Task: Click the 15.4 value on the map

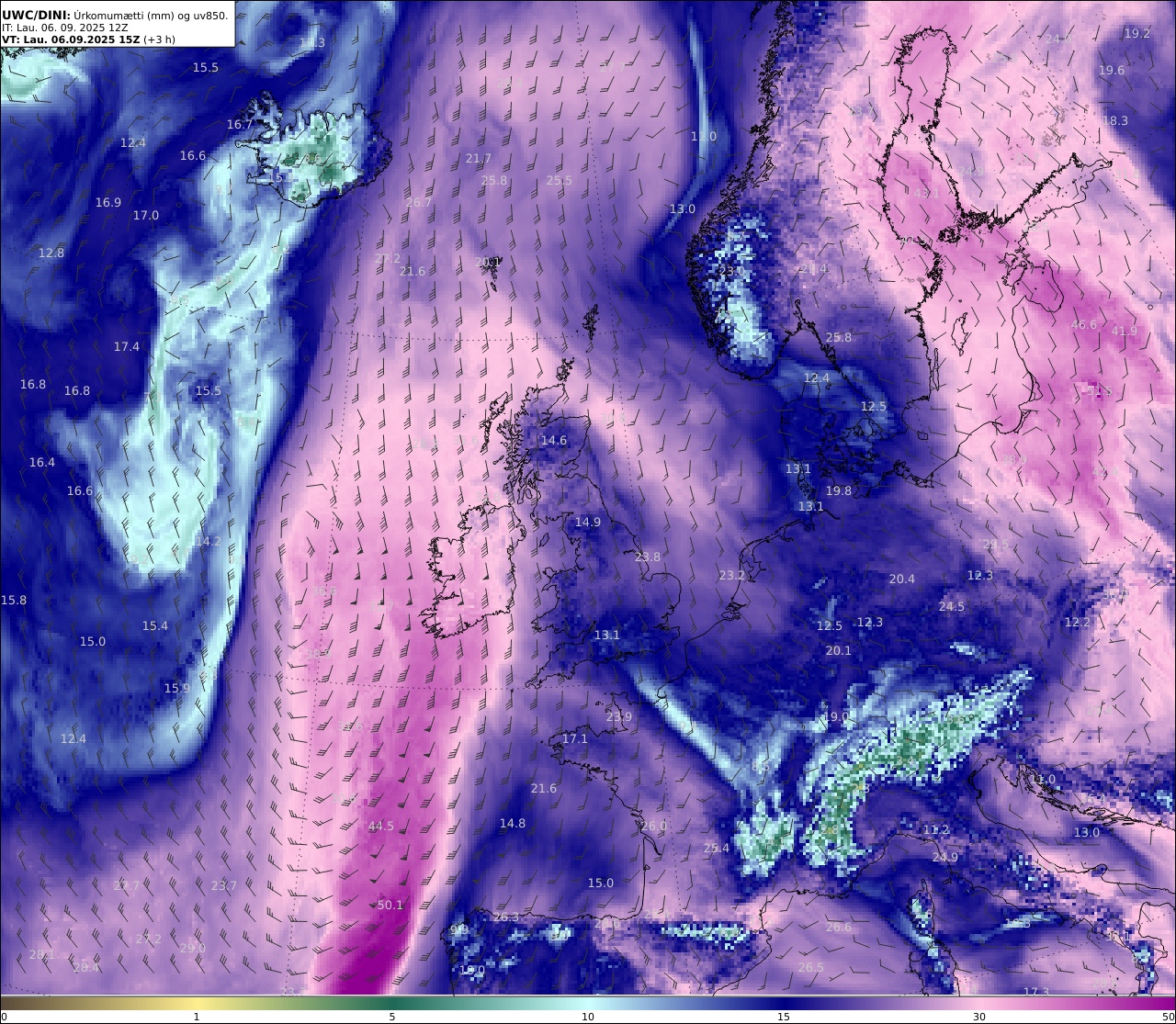Action: point(155,625)
